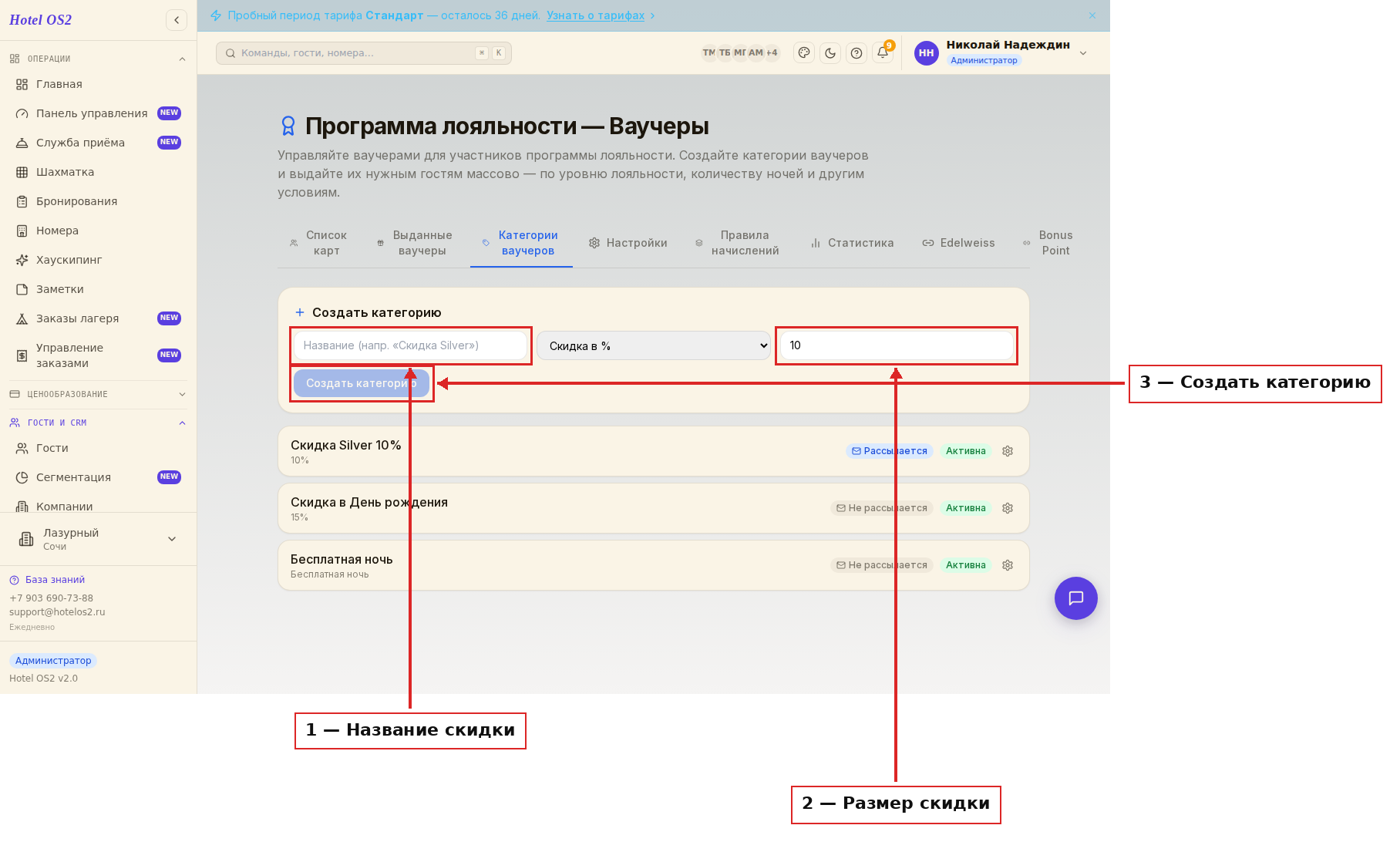1400x842 pixels.
Task: Click the НН user avatar
Action: (x=927, y=53)
